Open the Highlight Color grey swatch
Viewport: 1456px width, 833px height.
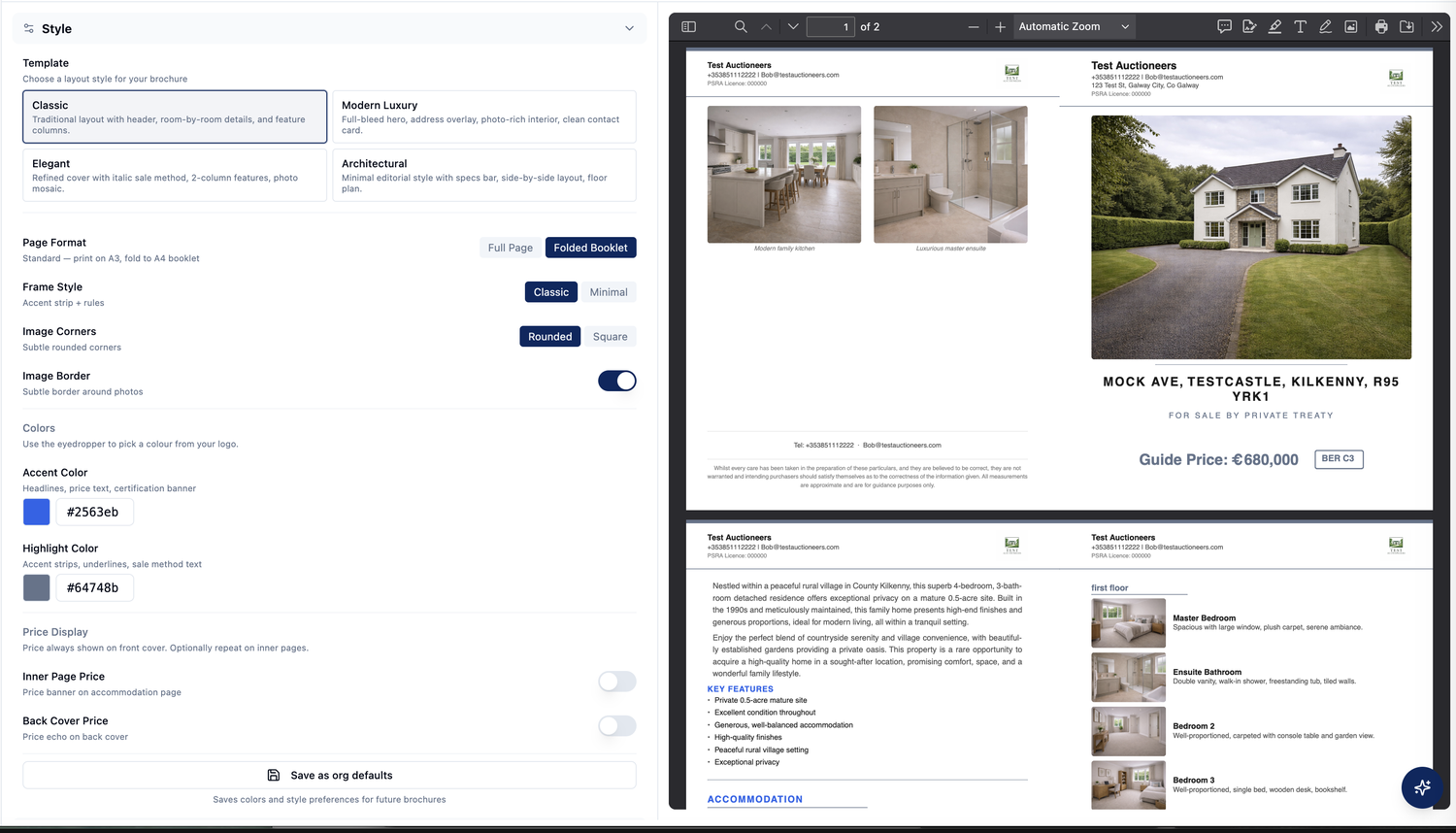pyautogui.click(x=37, y=587)
